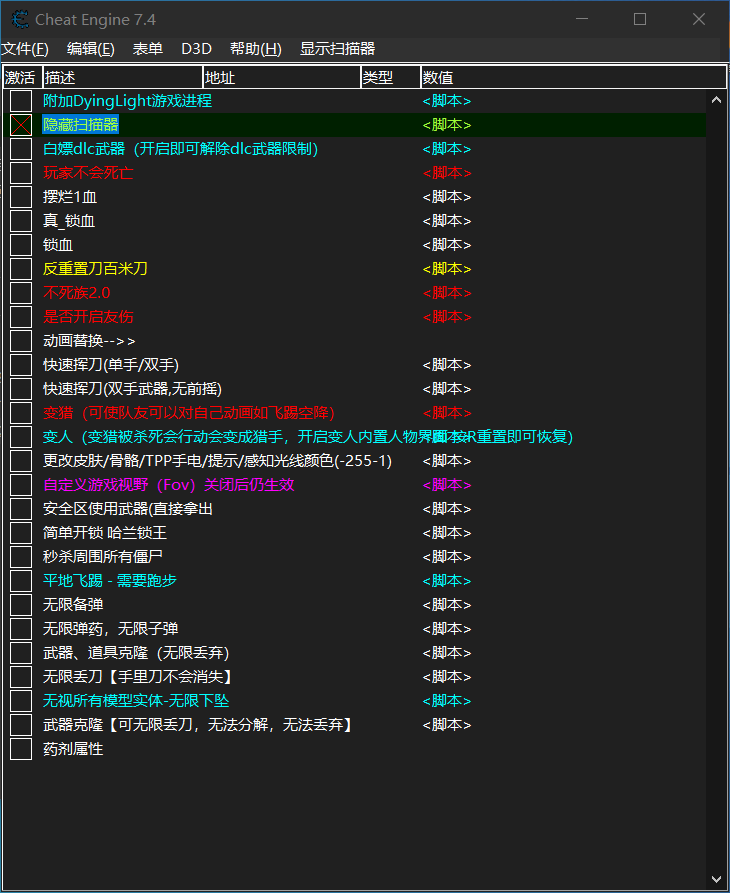Click <脚本> value of 平地飞踢 row
This screenshot has height=893, width=730.
pyautogui.click(x=447, y=580)
